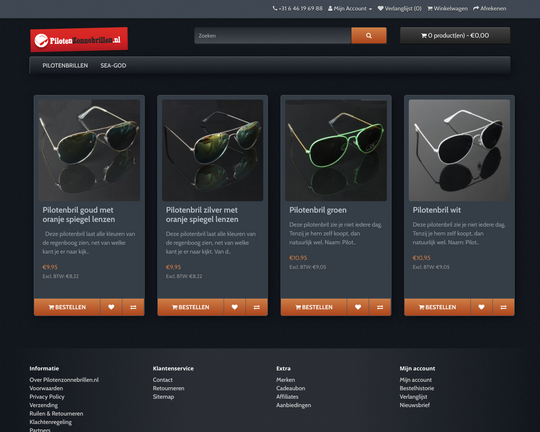Open the green pilotenbril product image
Screen dimensions: 540x432
[336, 150]
